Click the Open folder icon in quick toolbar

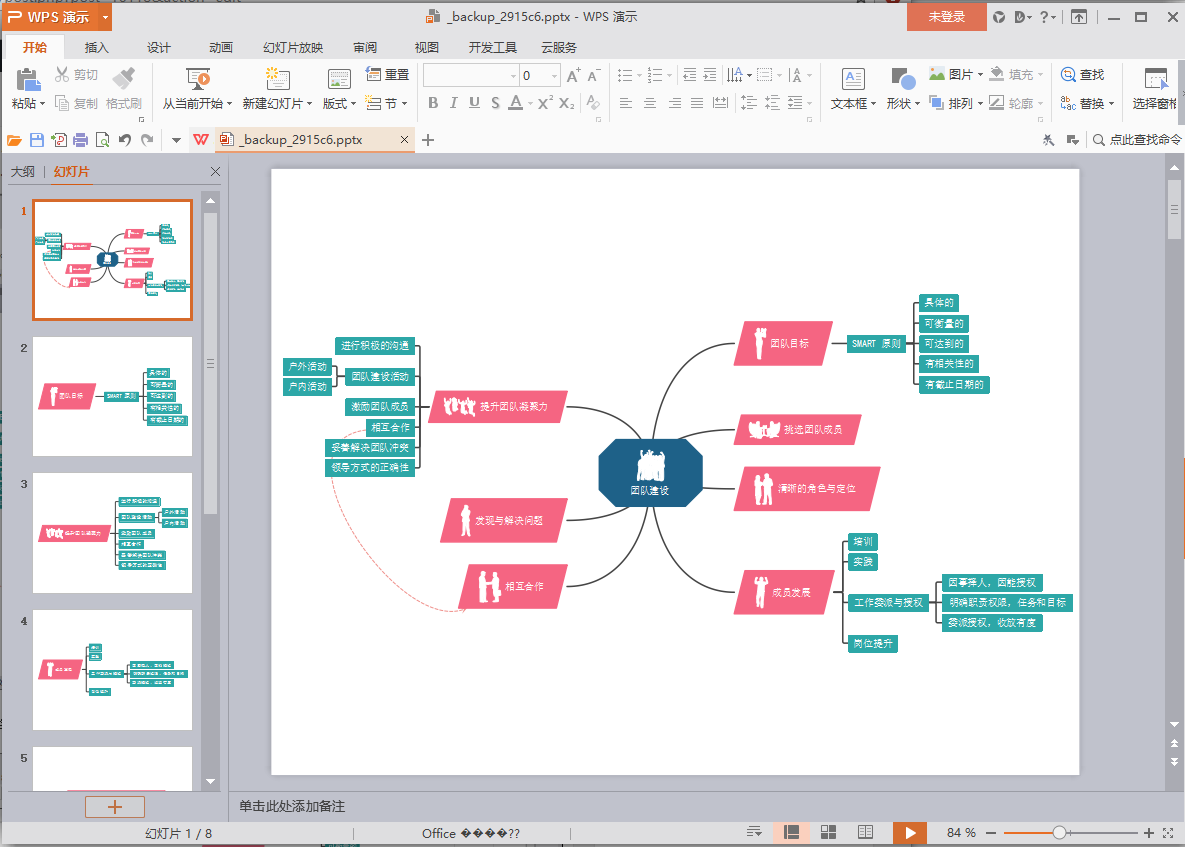(x=14, y=140)
